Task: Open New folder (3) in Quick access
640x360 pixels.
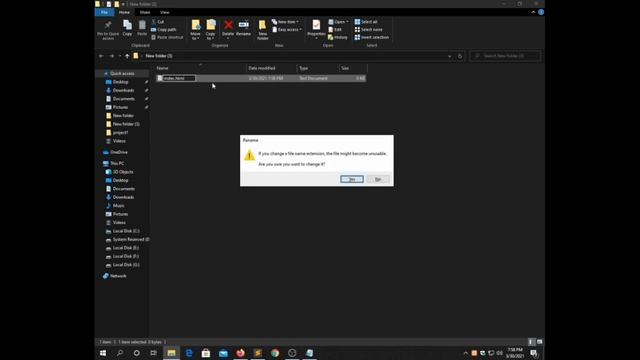Action: coord(126,124)
